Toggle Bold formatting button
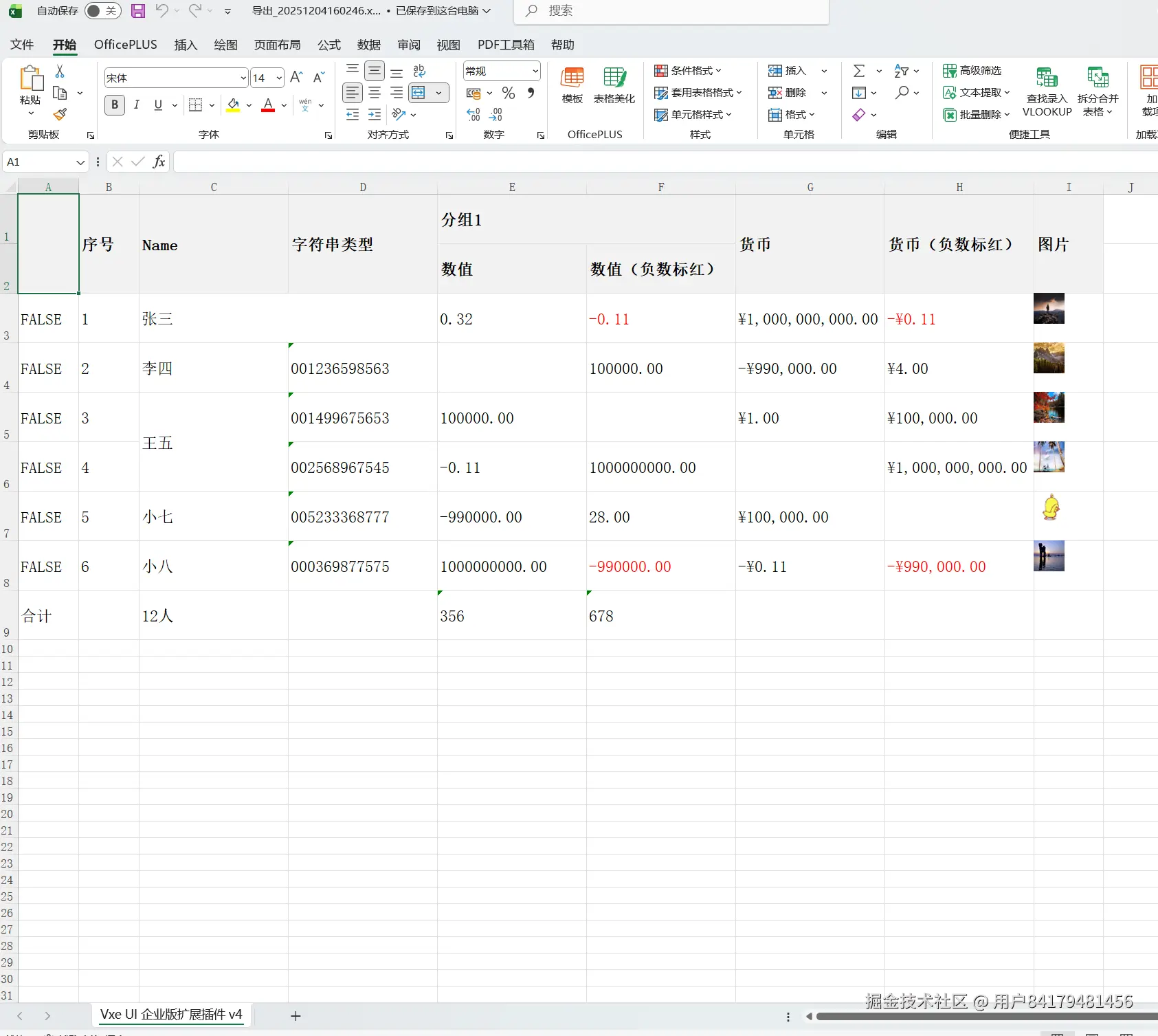This screenshot has width=1158, height=1036. click(x=115, y=105)
